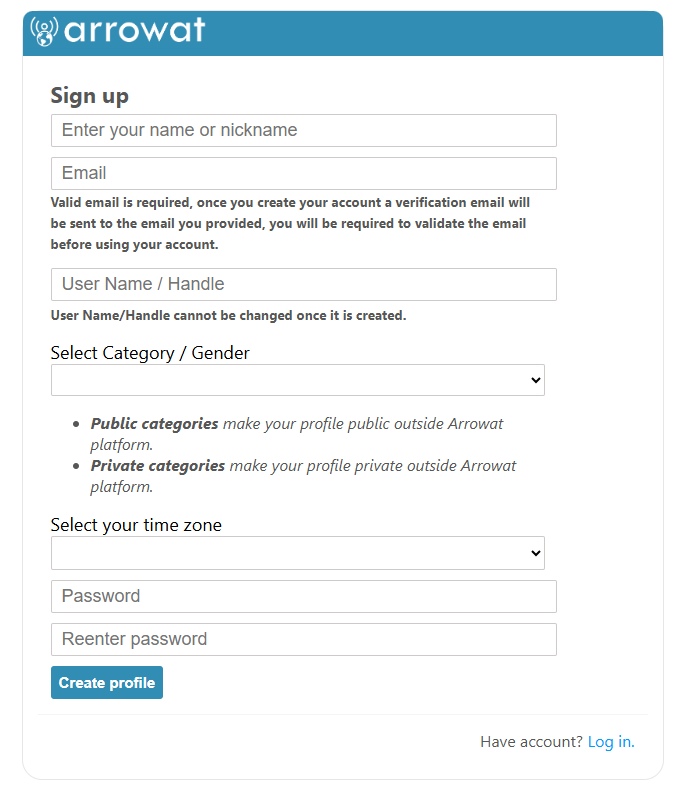Click the arrowat wordmark in the header
The height and width of the screenshot is (788, 682).
(135, 30)
